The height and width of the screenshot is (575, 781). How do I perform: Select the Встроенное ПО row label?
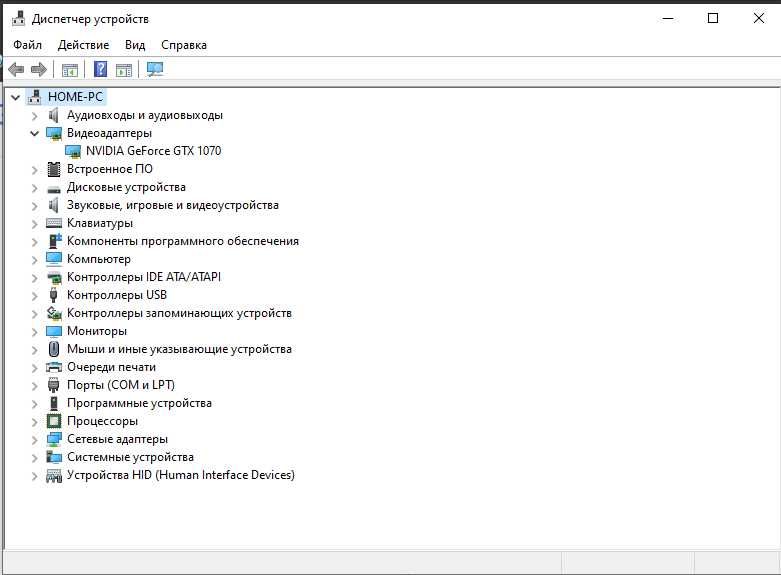(110, 169)
